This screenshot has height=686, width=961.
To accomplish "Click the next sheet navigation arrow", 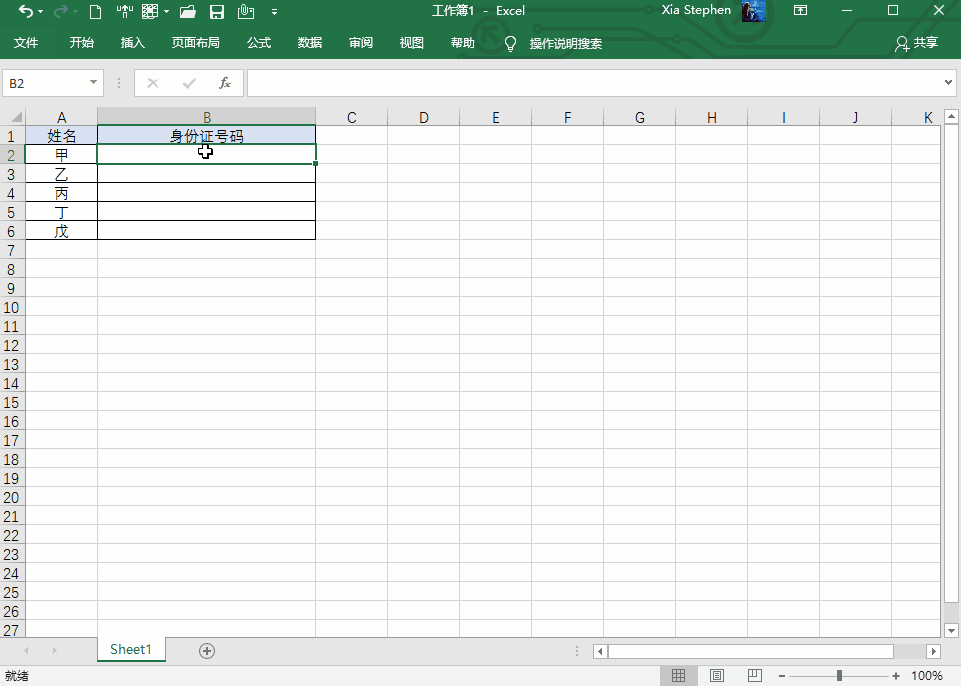I will tap(55, 650).
